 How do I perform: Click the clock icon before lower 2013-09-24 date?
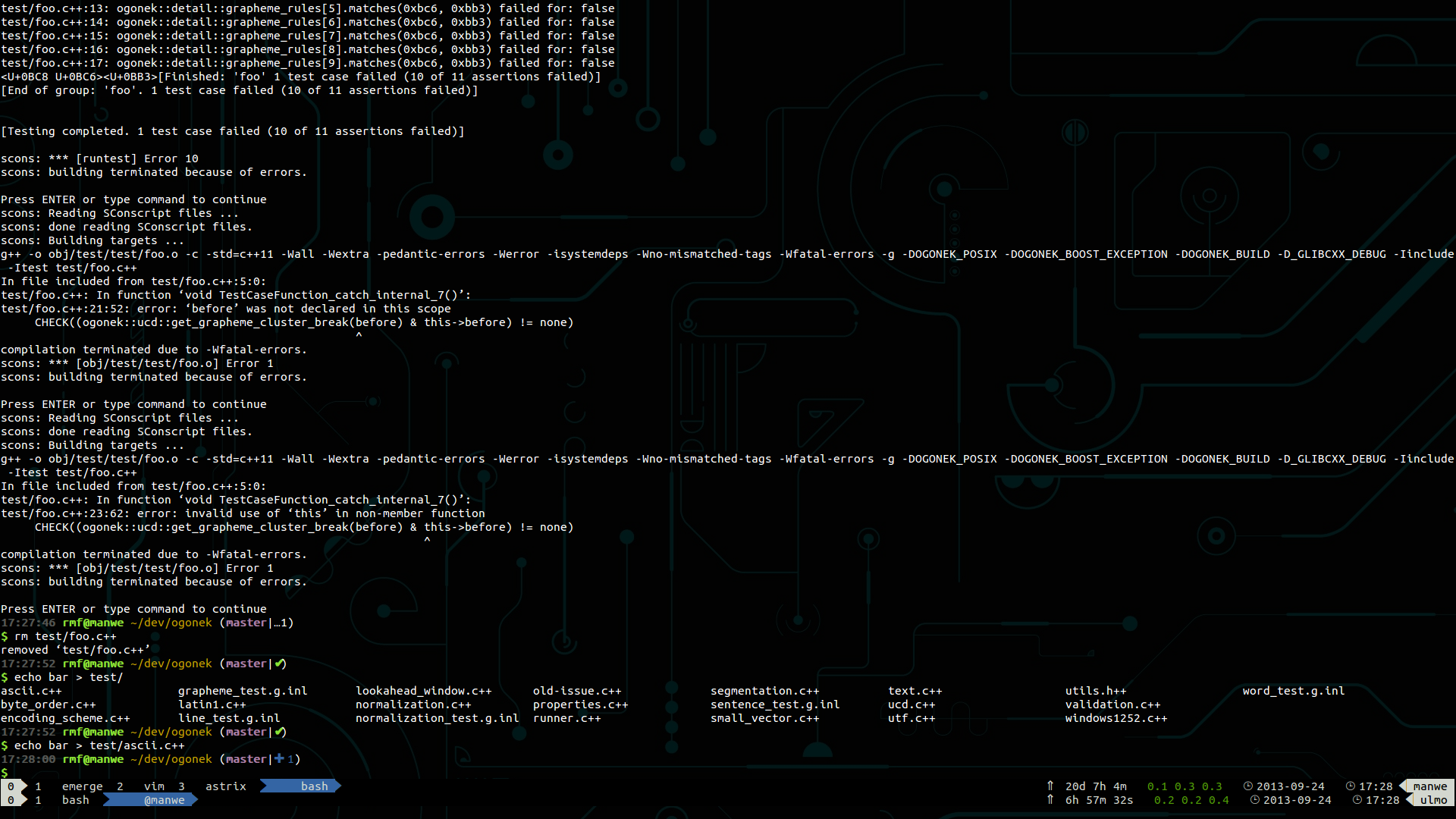[x=1255, y=800]
